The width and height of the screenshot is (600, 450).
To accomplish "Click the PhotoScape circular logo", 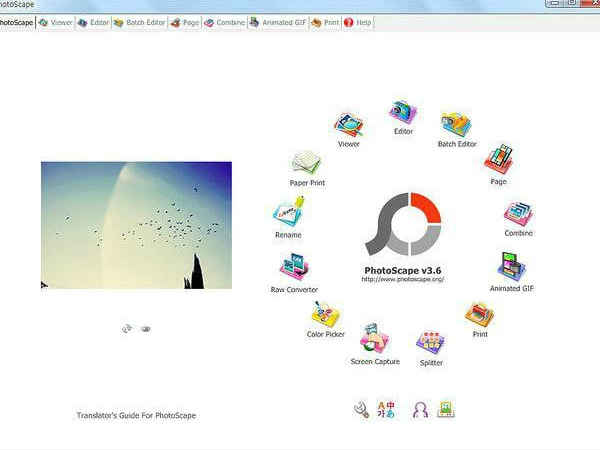I will pyautogui.click(x=403, y=224).
